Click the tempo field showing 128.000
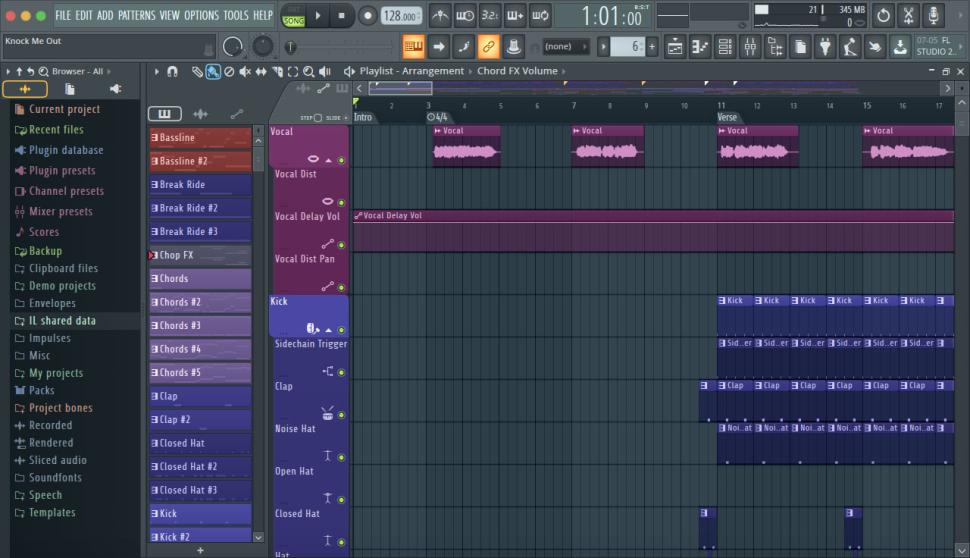 click(x=400, y=16)
